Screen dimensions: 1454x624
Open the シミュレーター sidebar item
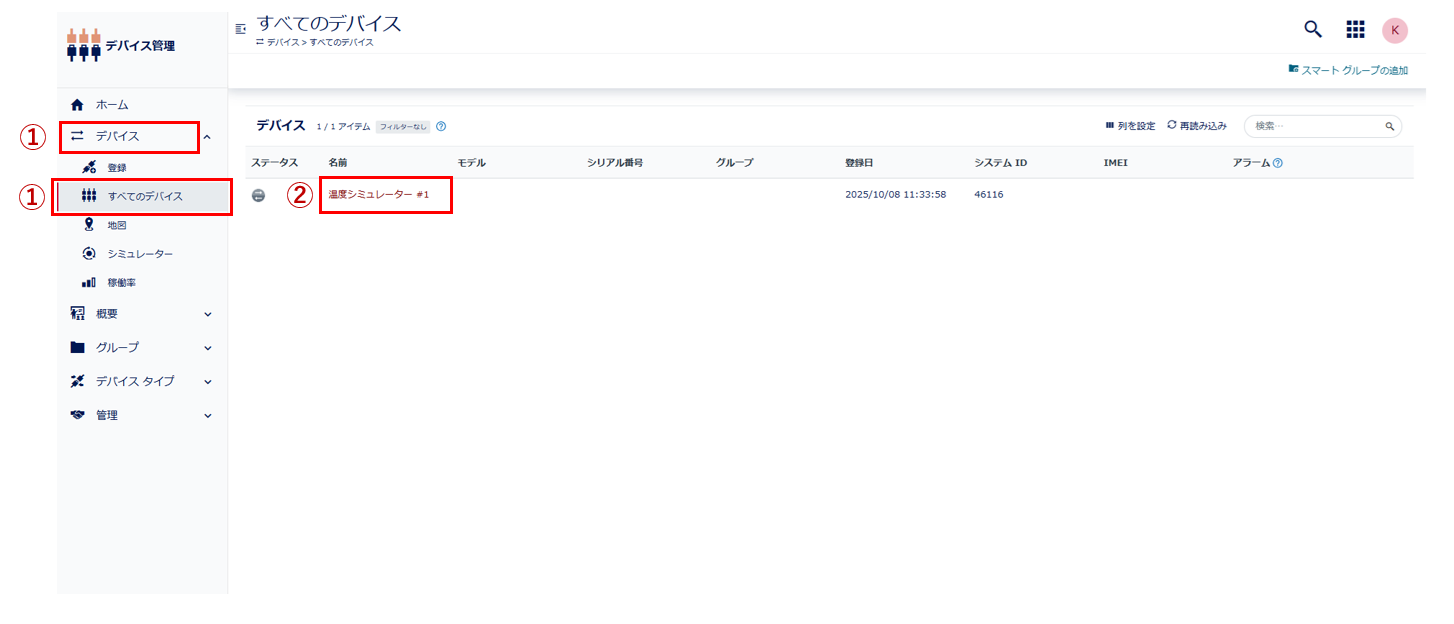[x=139, y=254]
